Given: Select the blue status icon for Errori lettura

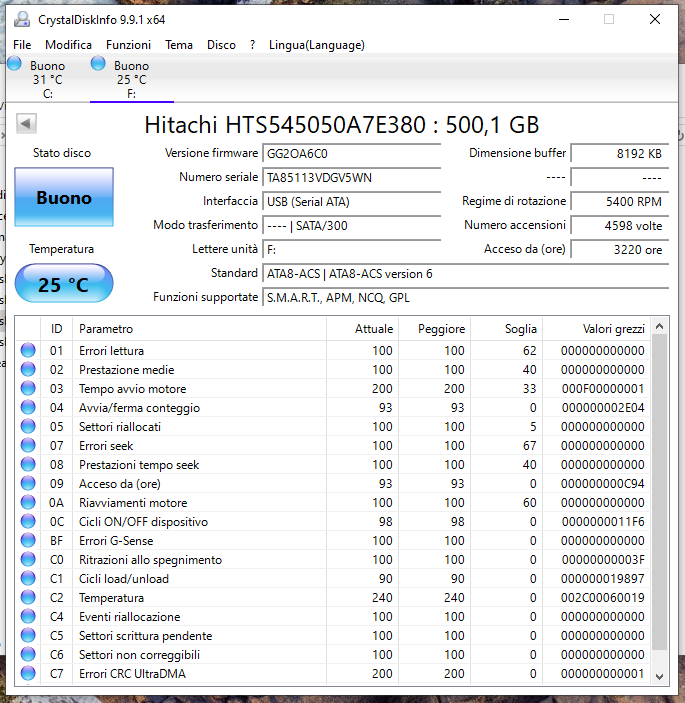Looking at the screenshot, I should (28, 350).
